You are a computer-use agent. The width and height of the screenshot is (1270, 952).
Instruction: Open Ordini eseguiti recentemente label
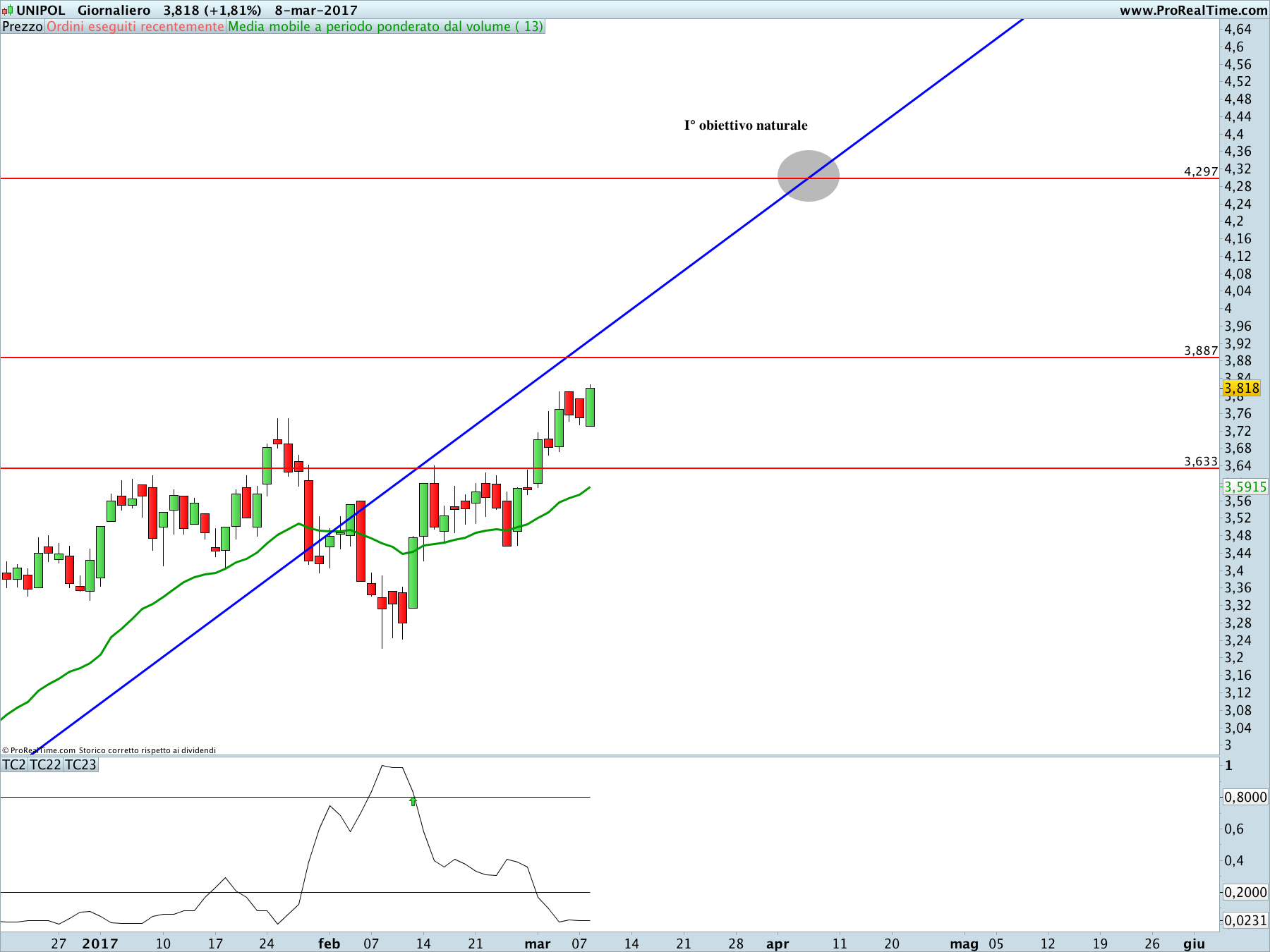pos(135,27)
